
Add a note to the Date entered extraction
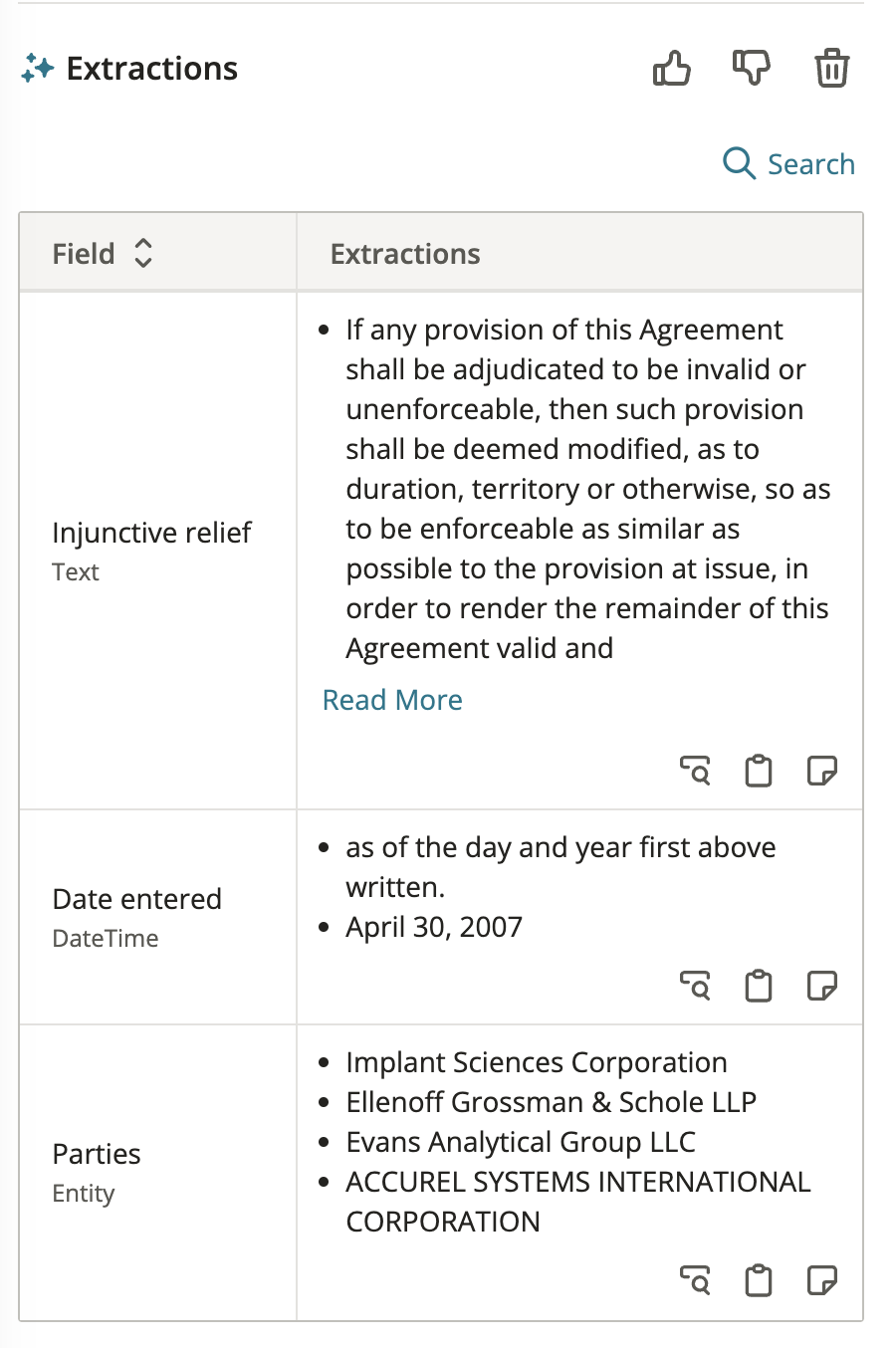[x=821, y=986]
